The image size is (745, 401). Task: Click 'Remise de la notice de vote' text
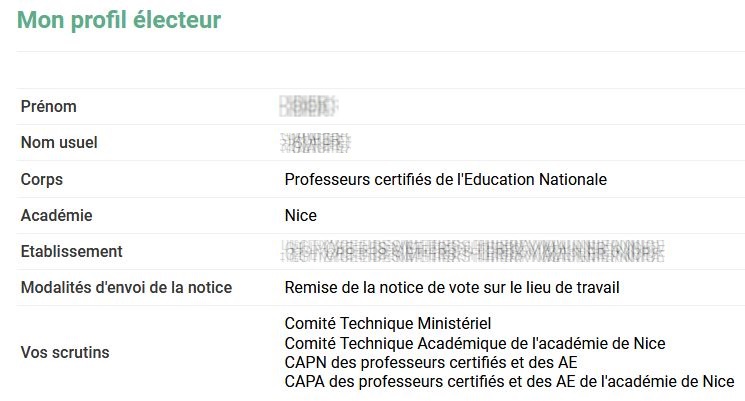(x=382, y=287)
